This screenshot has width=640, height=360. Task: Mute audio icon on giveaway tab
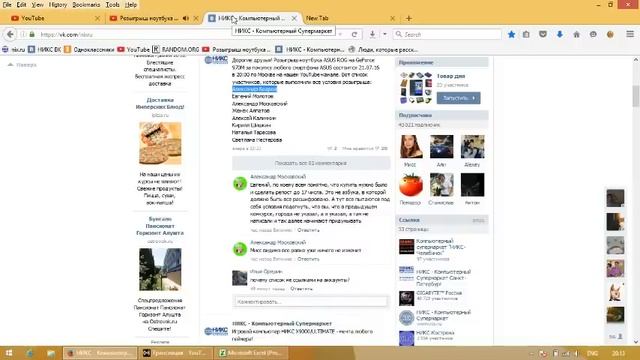[186, 18]
